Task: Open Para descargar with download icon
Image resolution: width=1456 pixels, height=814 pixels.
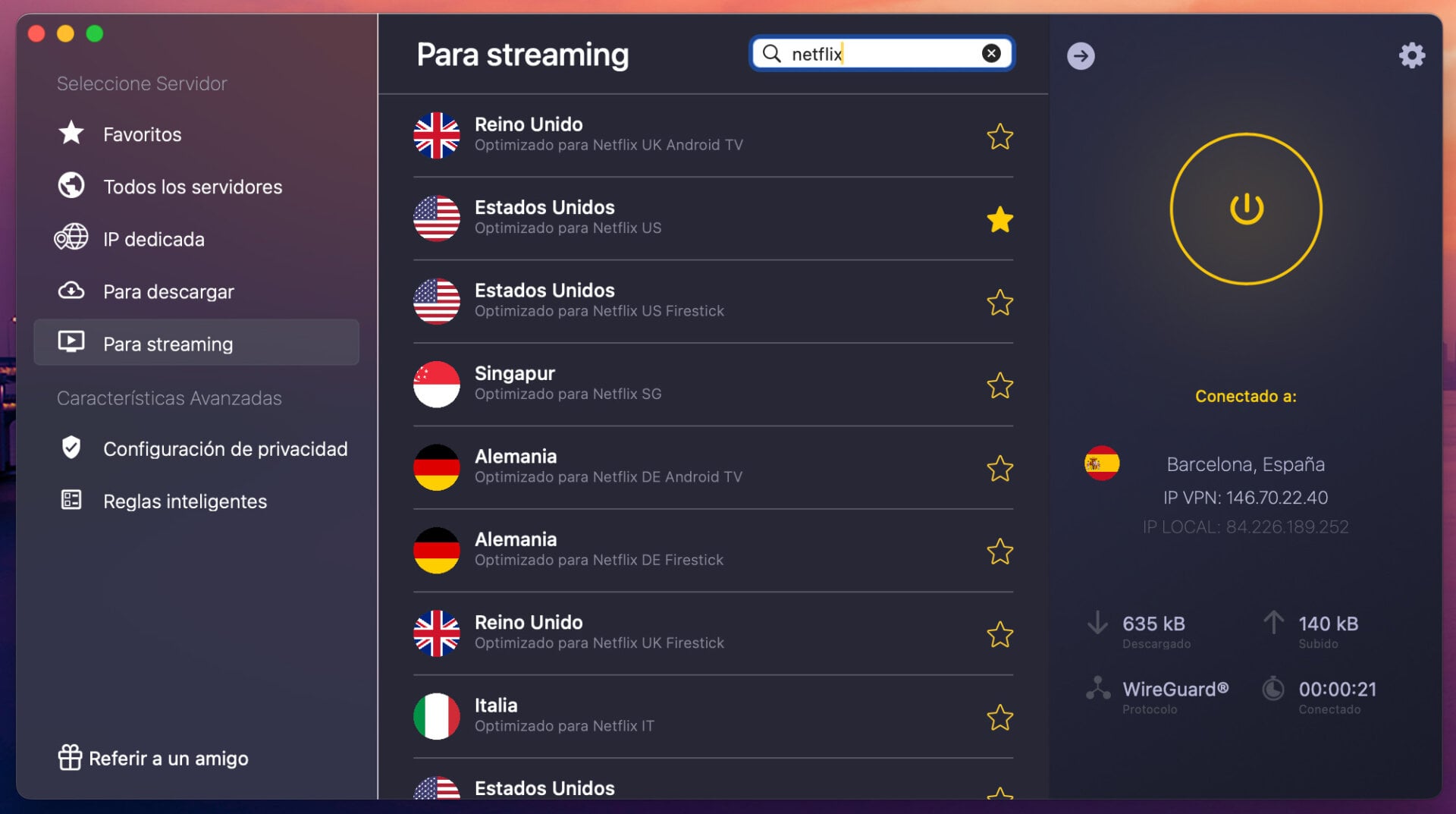Action: [71, 291]
